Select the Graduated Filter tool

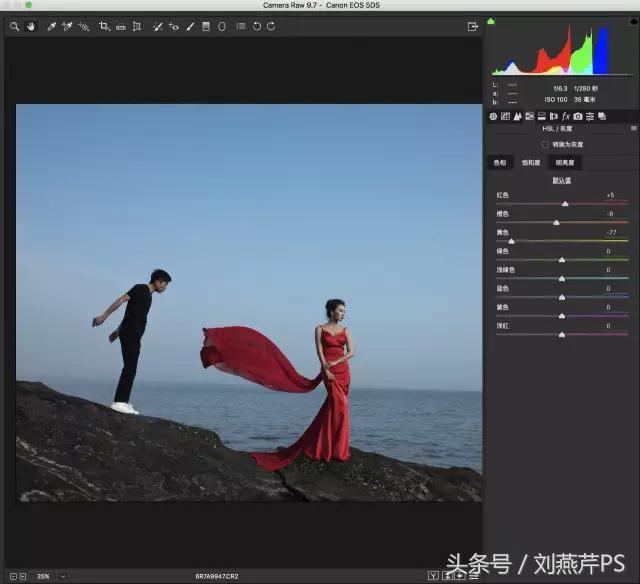coord(206,27)
